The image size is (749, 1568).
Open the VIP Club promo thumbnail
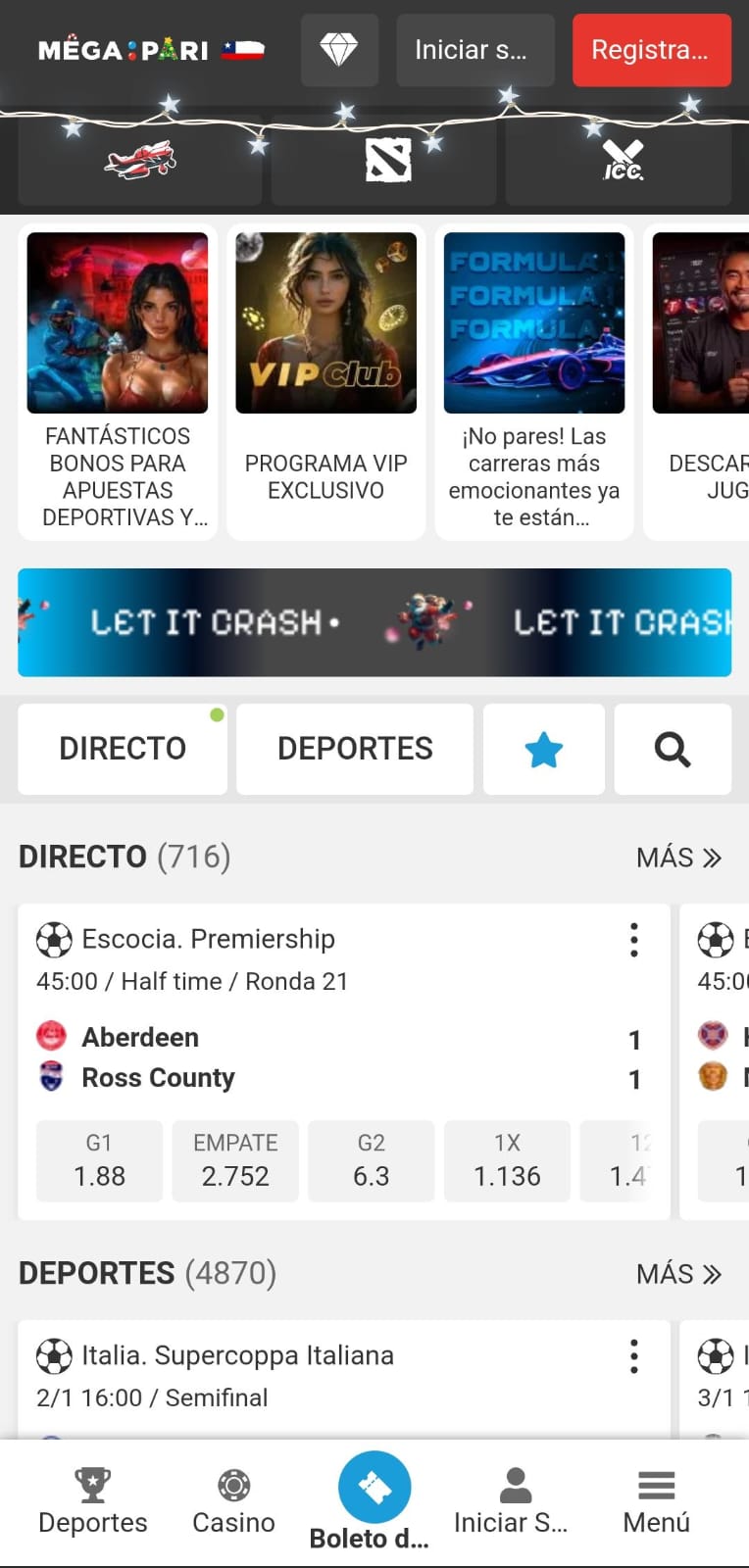click(x=326, y=323)
